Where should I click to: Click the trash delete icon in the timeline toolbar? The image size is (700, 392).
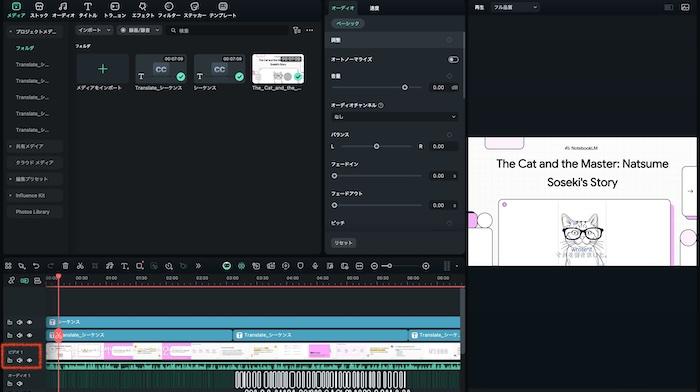point(66,266)
